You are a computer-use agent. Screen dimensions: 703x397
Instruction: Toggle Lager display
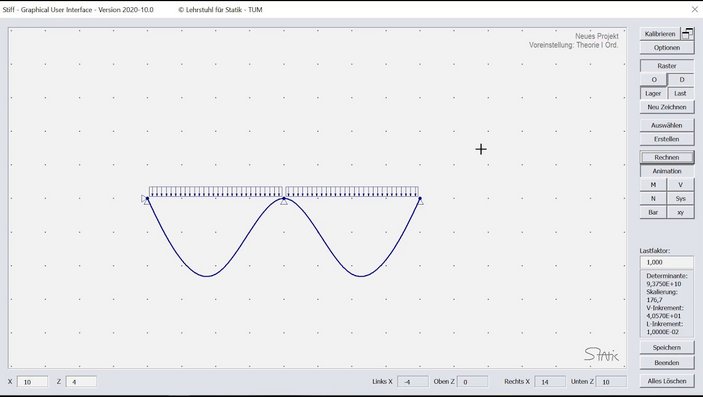coord(653,93)
